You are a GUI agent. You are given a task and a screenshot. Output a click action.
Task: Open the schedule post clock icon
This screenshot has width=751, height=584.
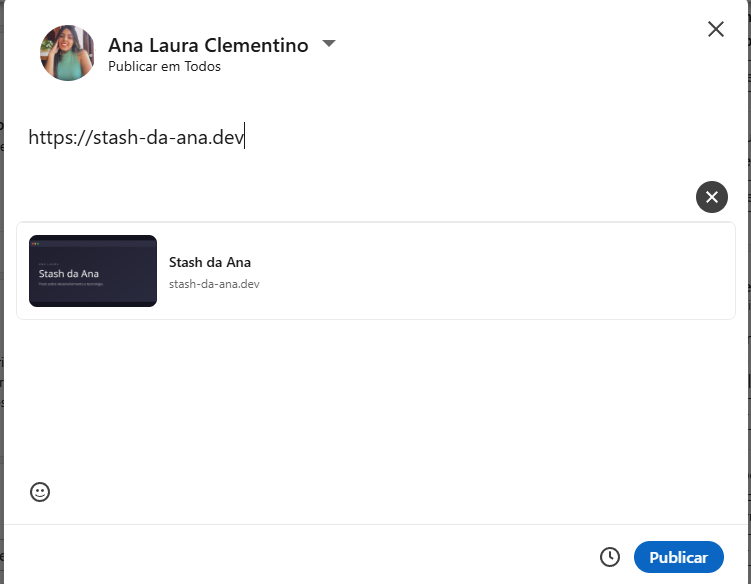click(610, 557)
